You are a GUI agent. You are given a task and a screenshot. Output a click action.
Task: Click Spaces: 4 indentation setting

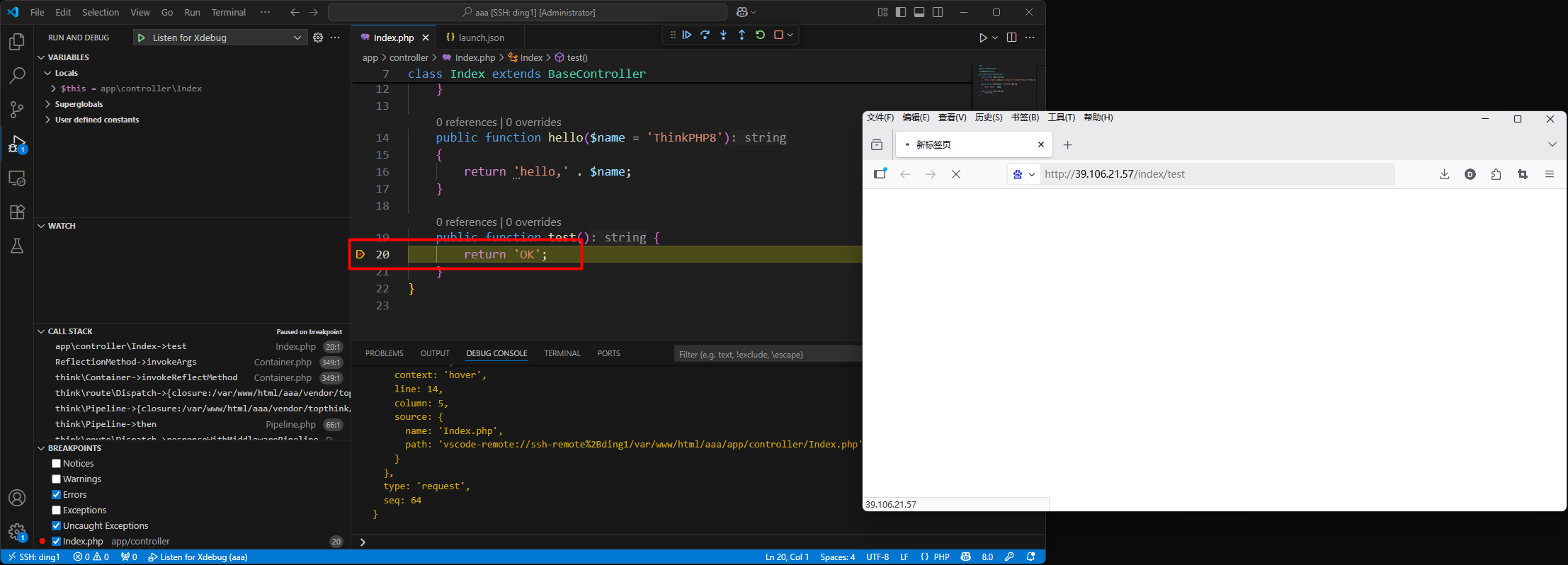point(838,557)
